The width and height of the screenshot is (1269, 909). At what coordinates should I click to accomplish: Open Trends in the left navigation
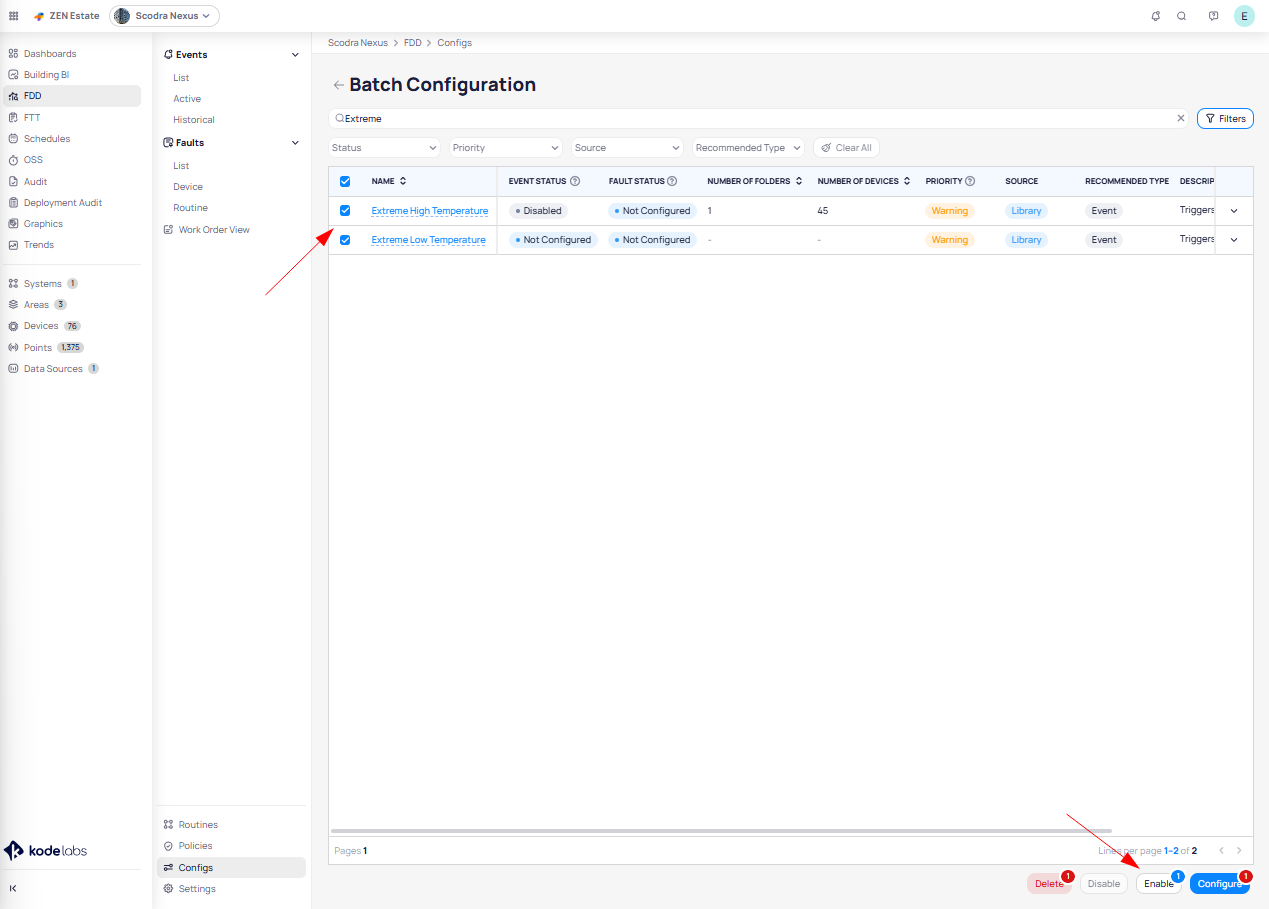(39, 245)
